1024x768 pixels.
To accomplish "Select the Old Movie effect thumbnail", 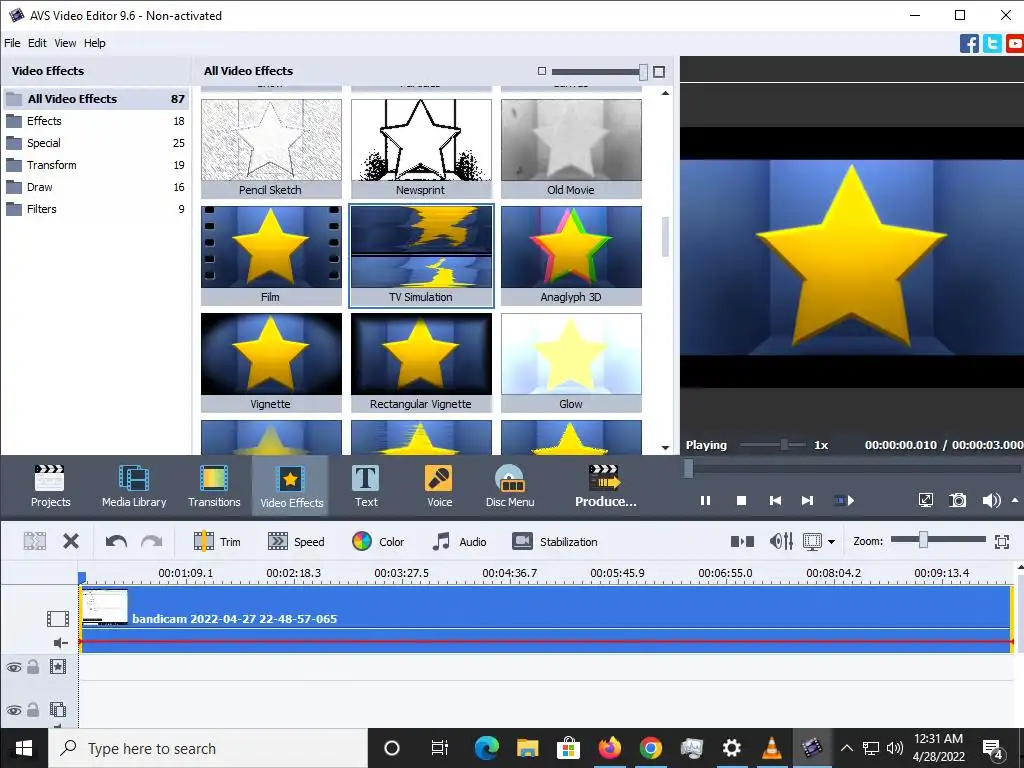I will point(571,140).
